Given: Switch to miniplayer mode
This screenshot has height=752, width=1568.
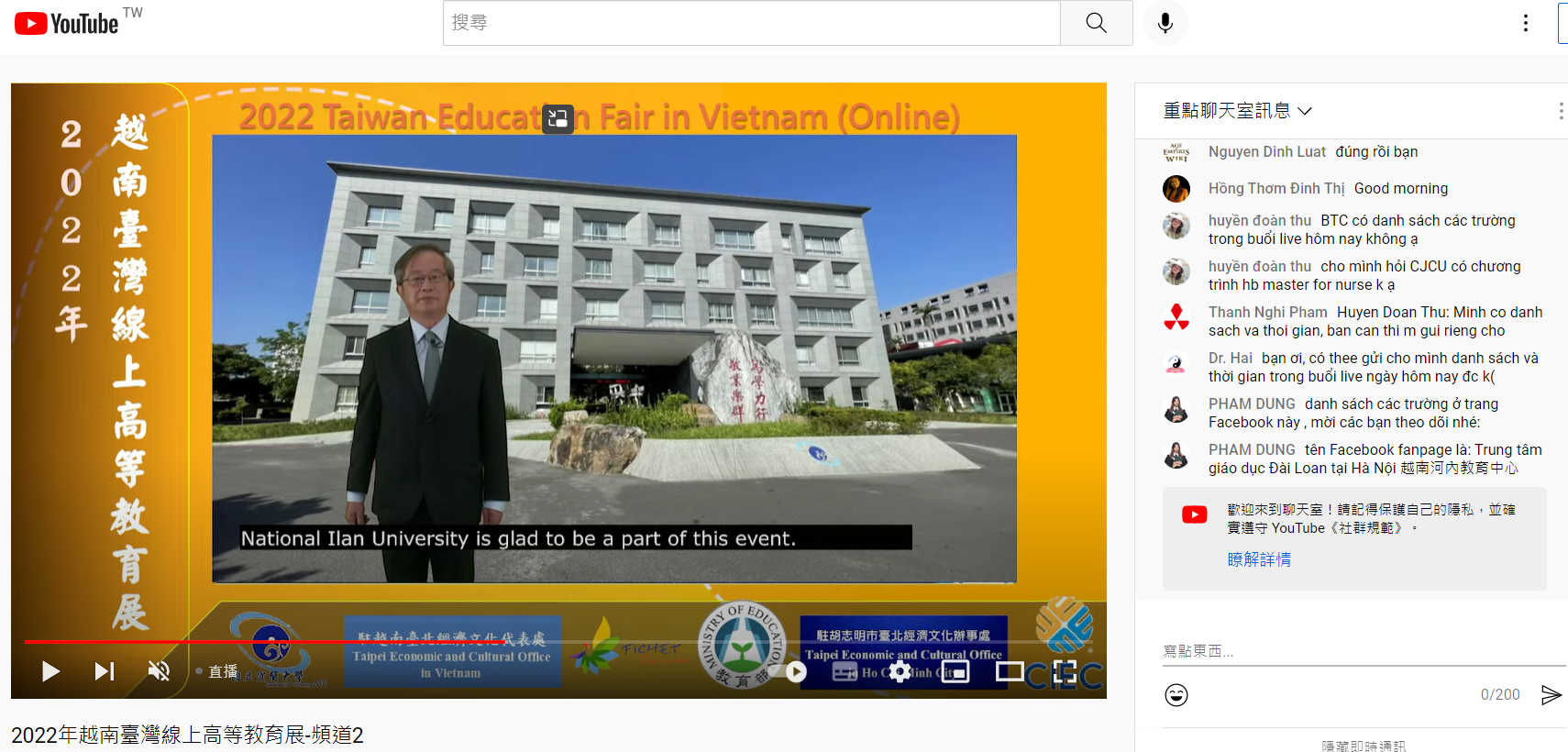Looking at the screenshot, I should (x=955, y=671).
